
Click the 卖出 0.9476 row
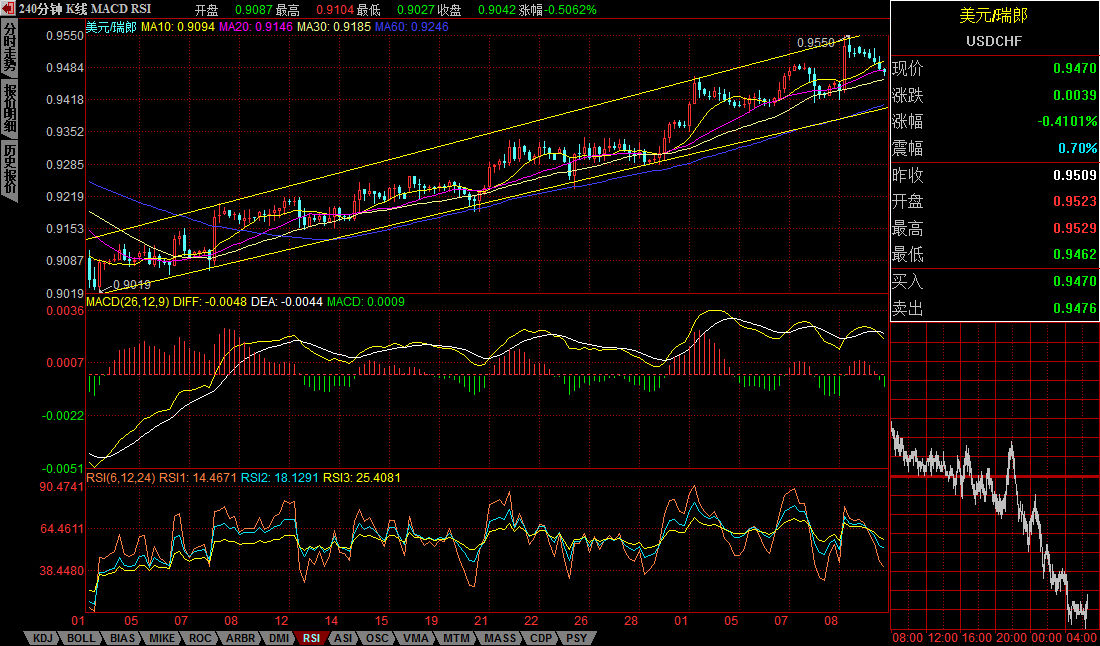click(995, 309)
